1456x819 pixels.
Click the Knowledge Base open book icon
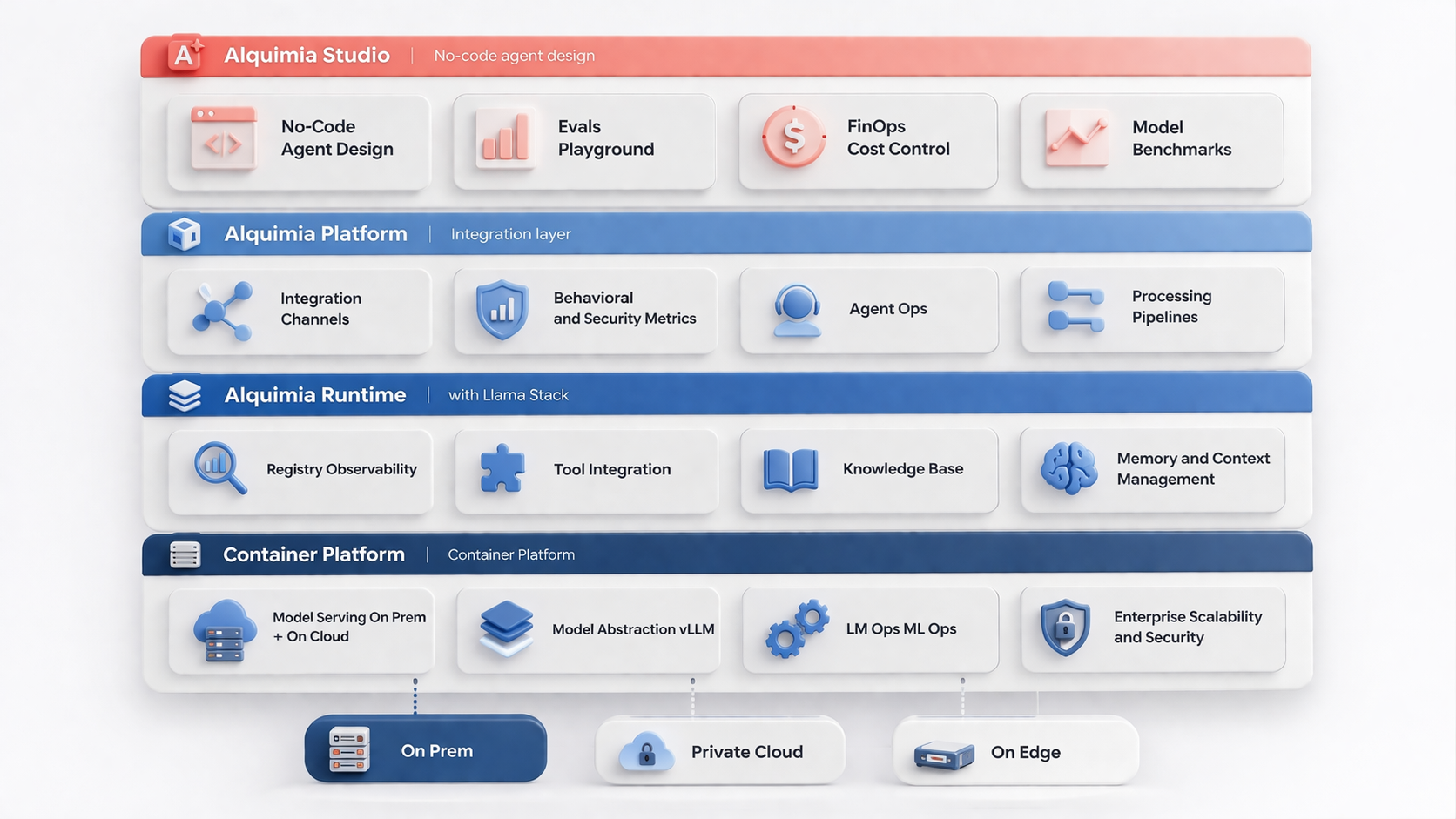(791, 470)
